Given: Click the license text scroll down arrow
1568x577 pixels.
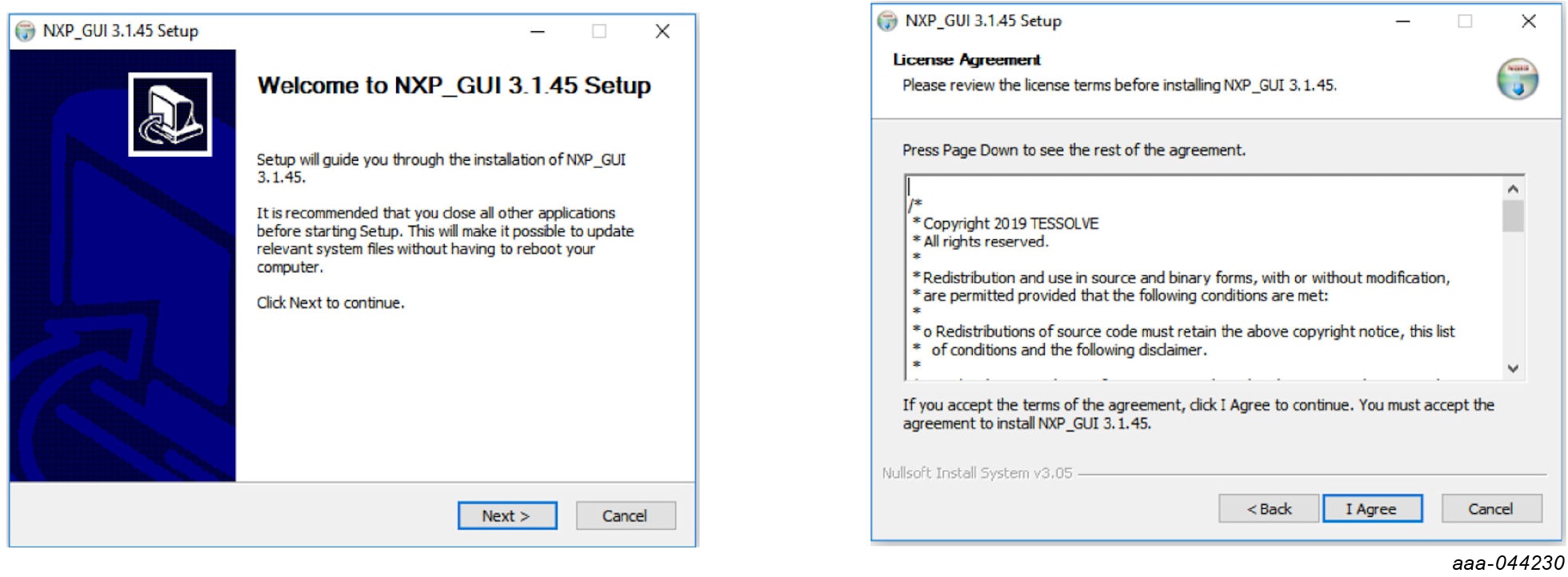Looking at the screenshot, I should coord(1513,368).
